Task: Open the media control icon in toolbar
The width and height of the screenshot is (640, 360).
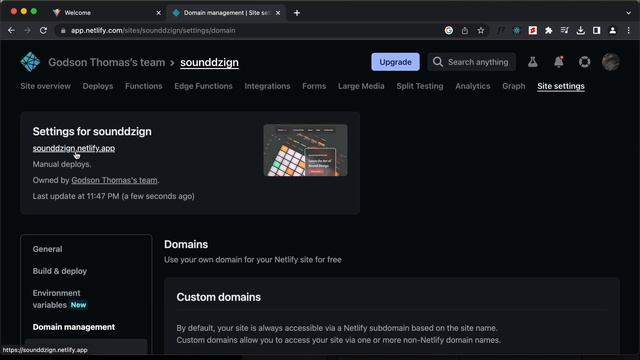Action: [x=564, y=30]
